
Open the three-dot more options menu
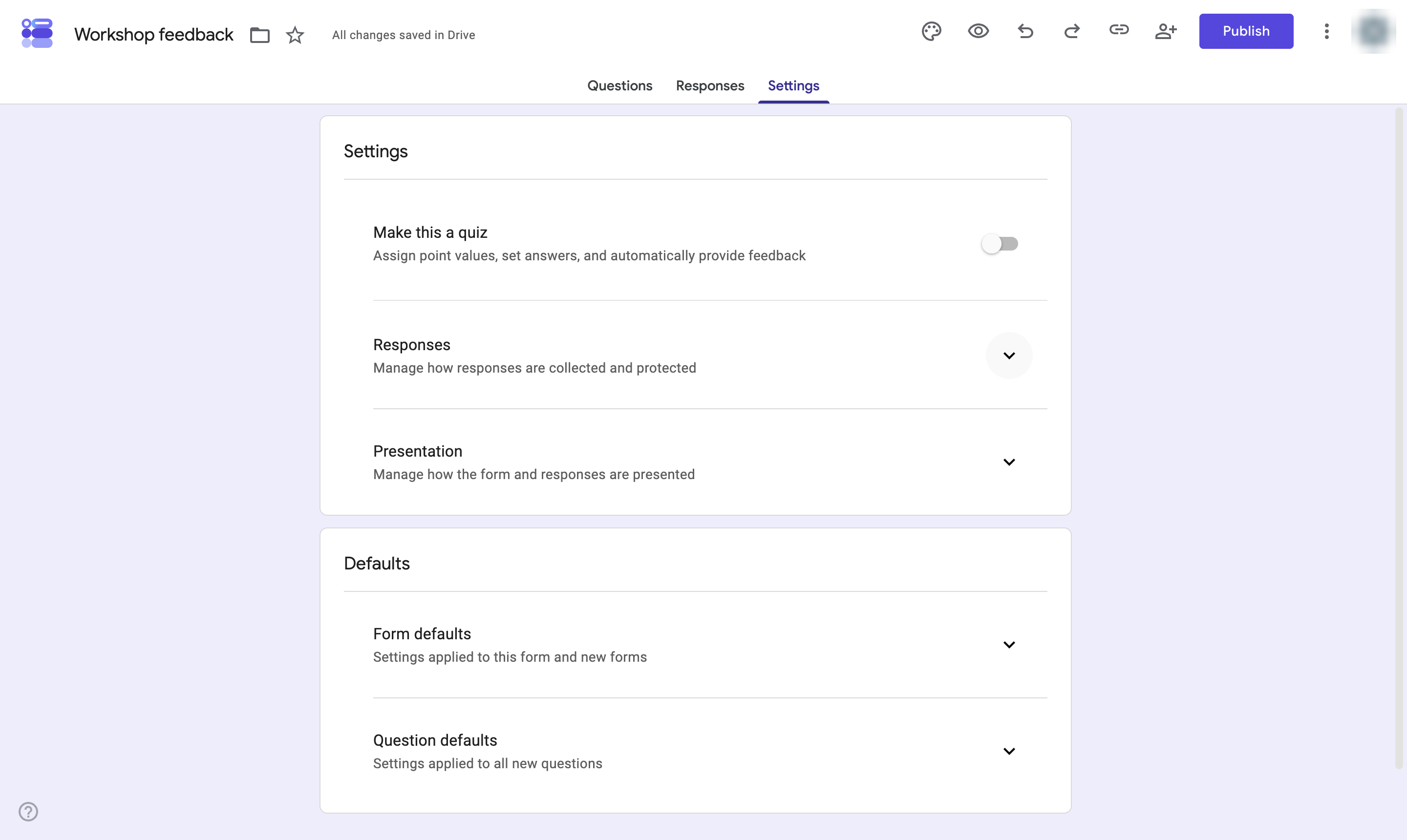pos(1326,31)
